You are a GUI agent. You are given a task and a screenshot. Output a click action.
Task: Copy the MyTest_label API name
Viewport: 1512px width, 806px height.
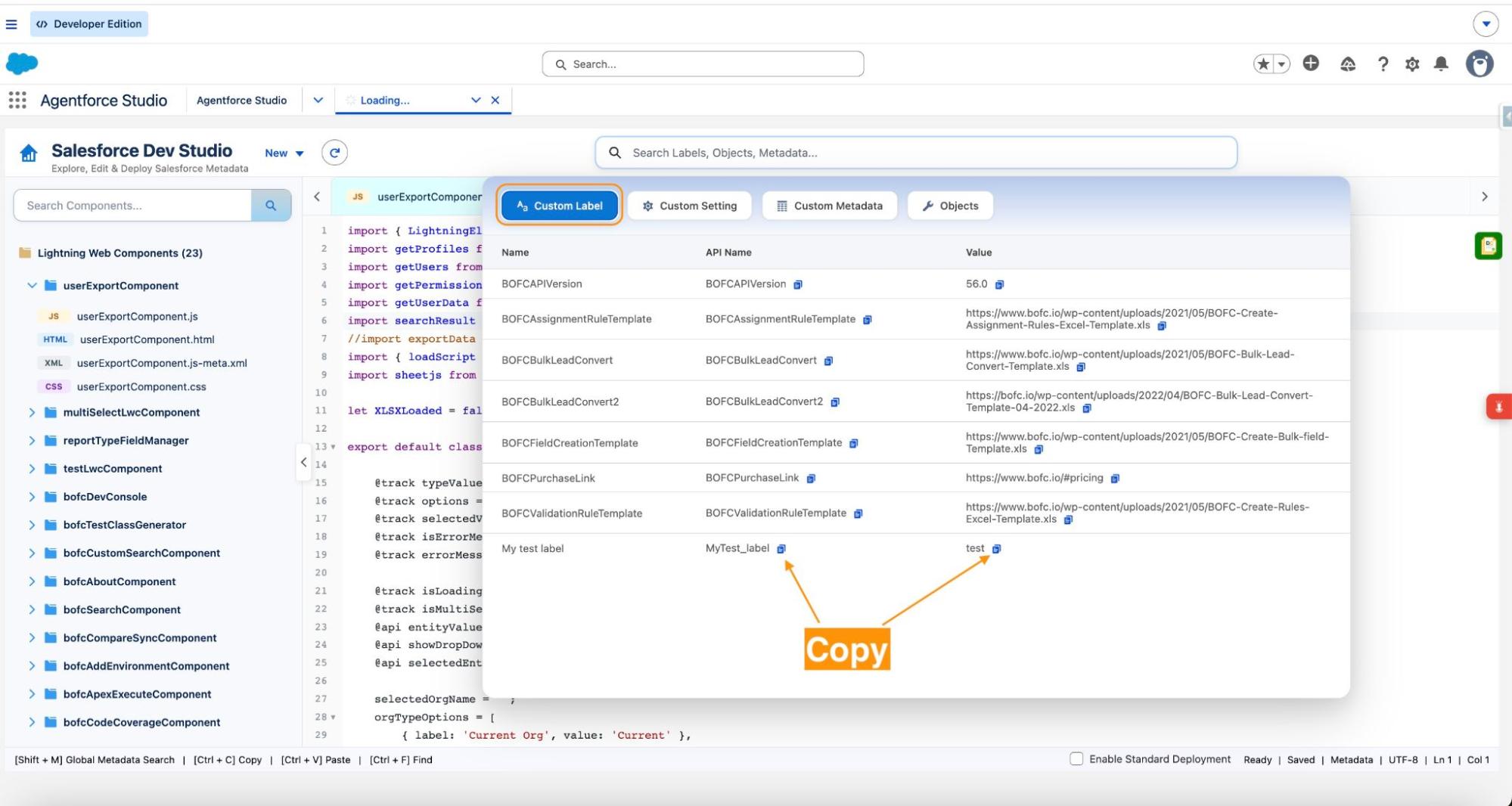point(781,549)
